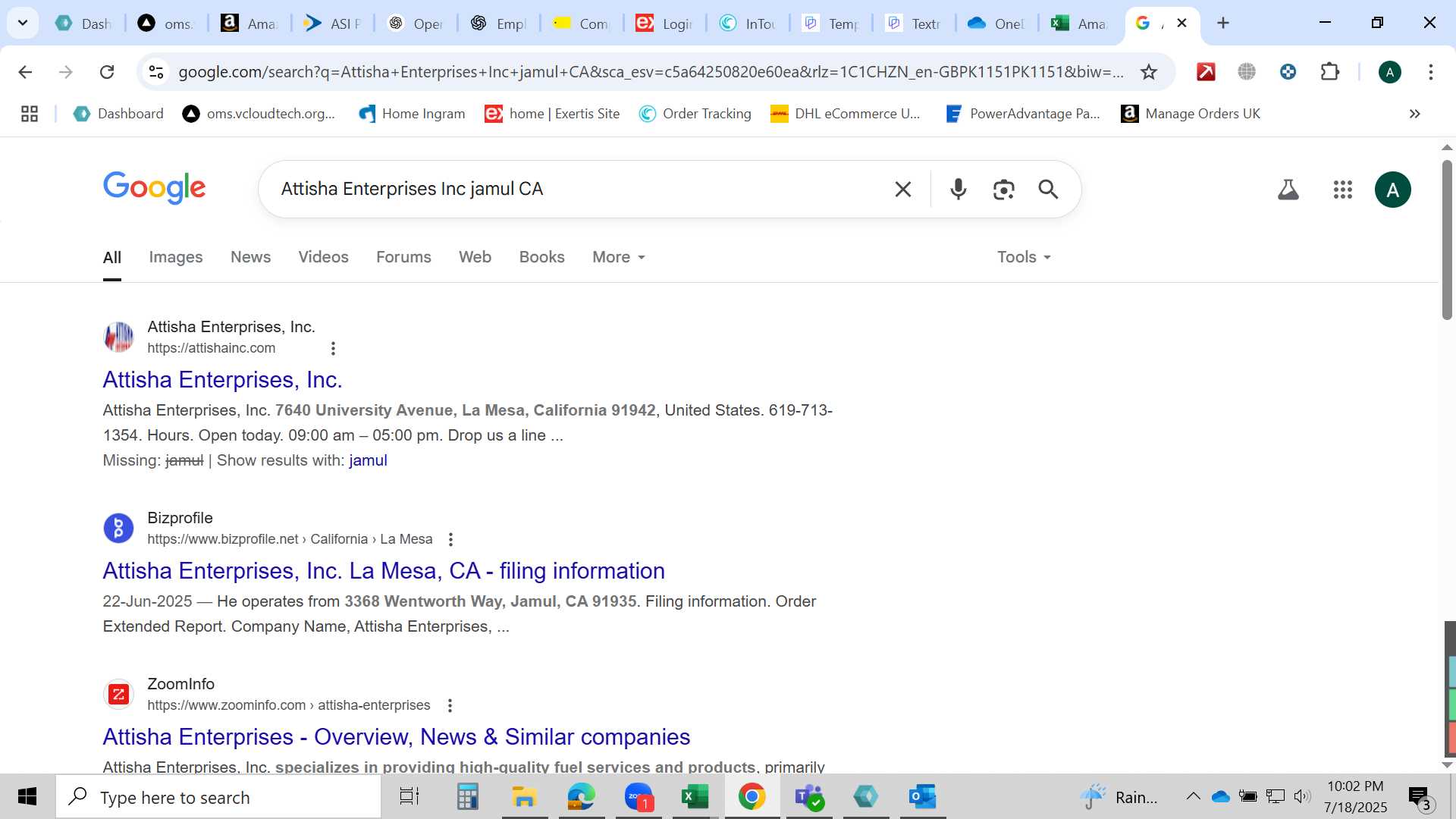Open the Attisha Enterprises, Inc. result link

point(222,380)
